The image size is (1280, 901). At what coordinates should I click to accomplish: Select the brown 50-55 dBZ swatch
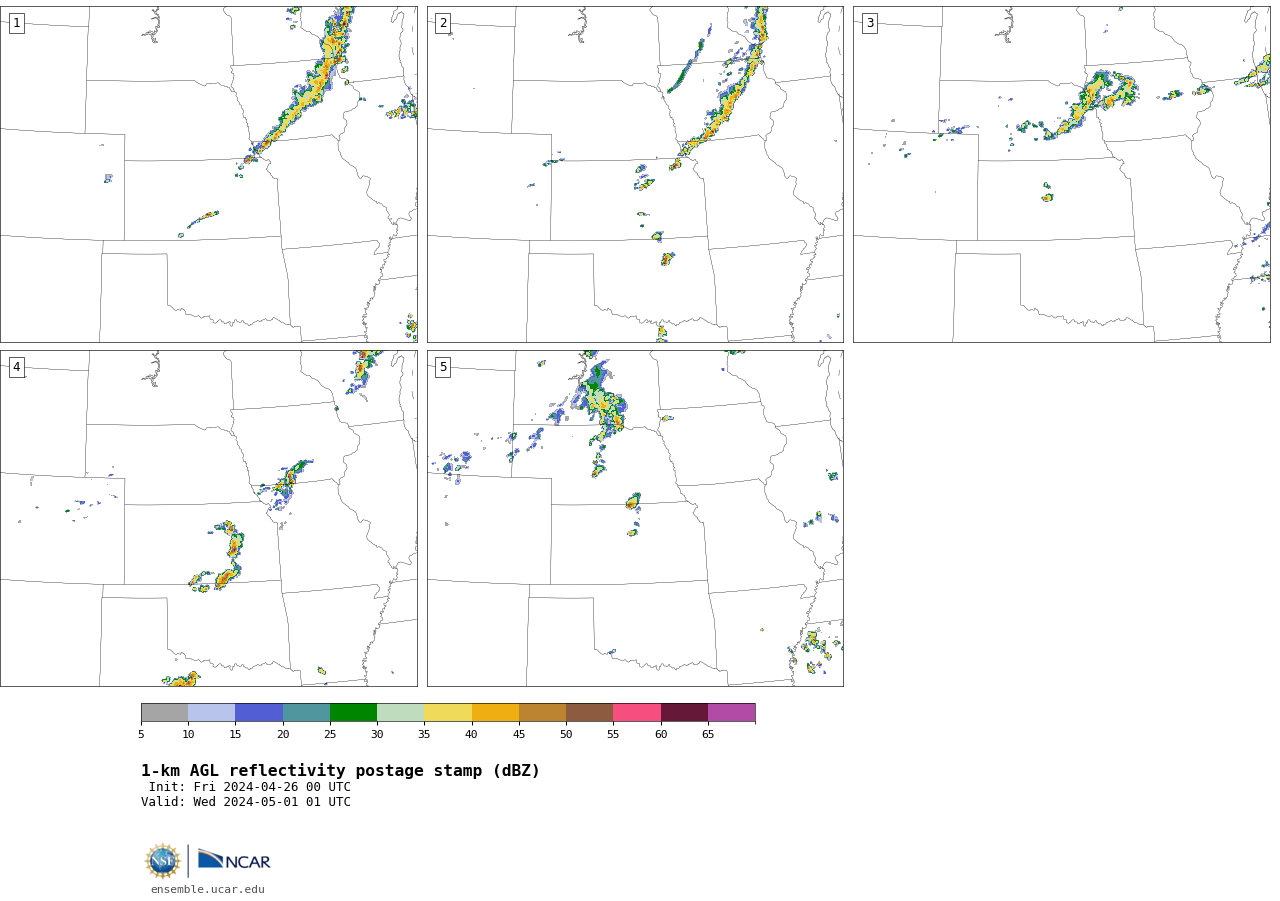(590, 713)
